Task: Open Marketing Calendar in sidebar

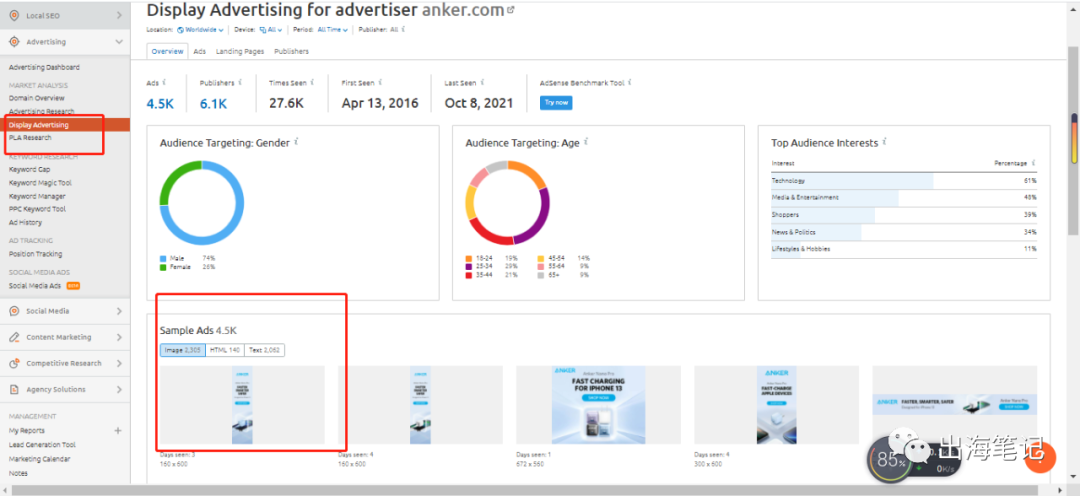Action: point(39,459)
